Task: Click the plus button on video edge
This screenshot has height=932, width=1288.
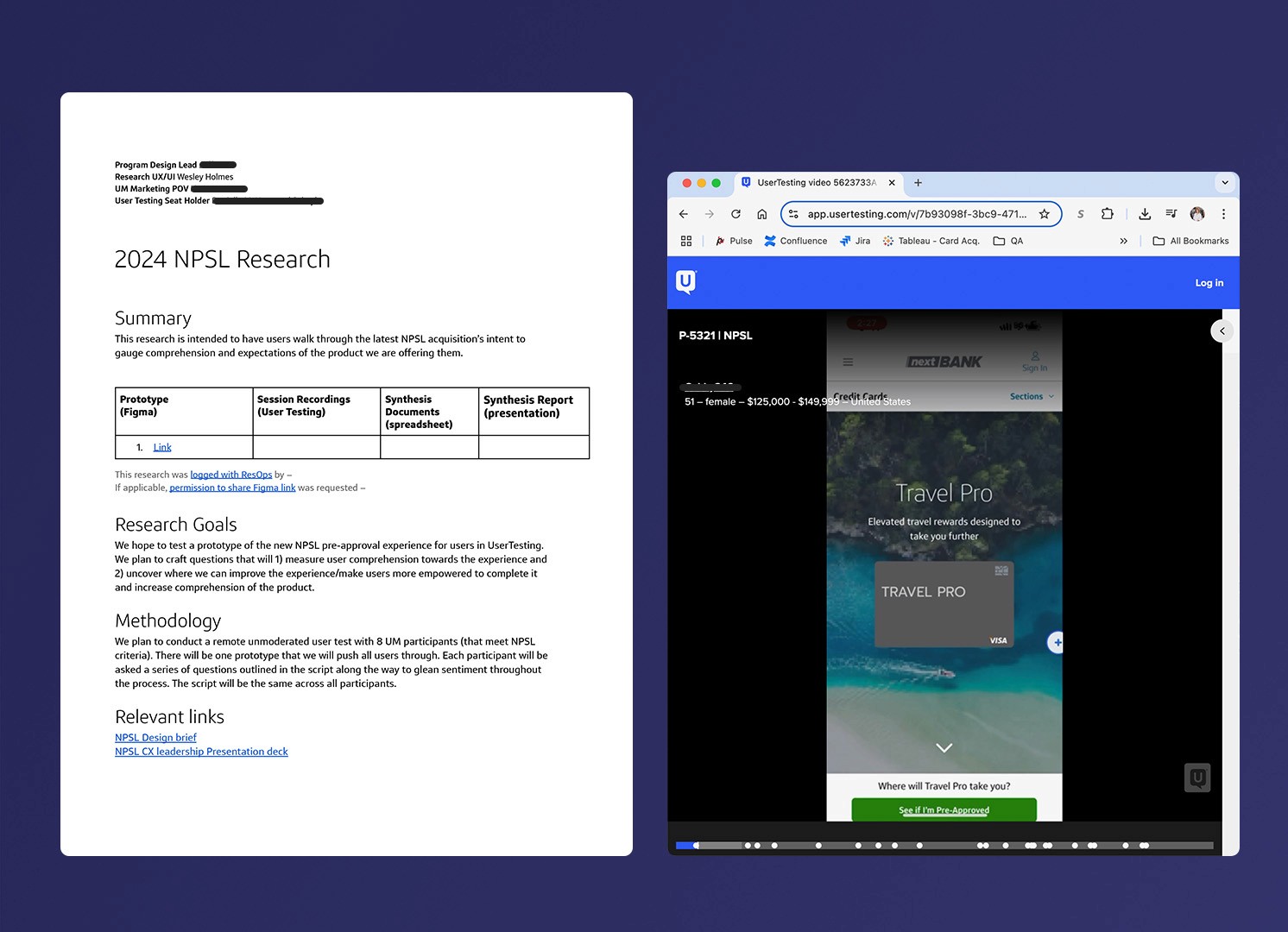Action: click(1057, 642)
